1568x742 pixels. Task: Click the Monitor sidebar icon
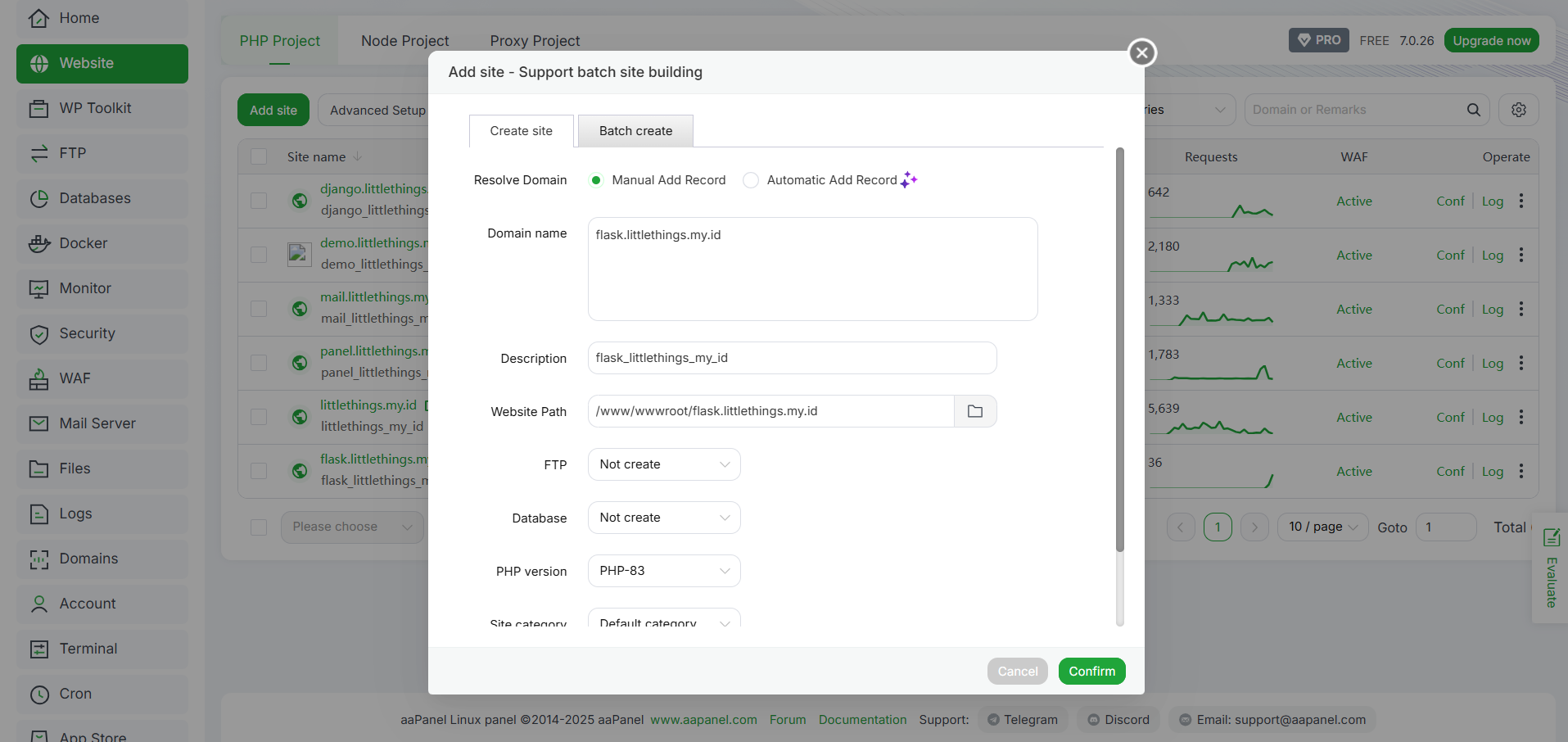tap(38, 288)
